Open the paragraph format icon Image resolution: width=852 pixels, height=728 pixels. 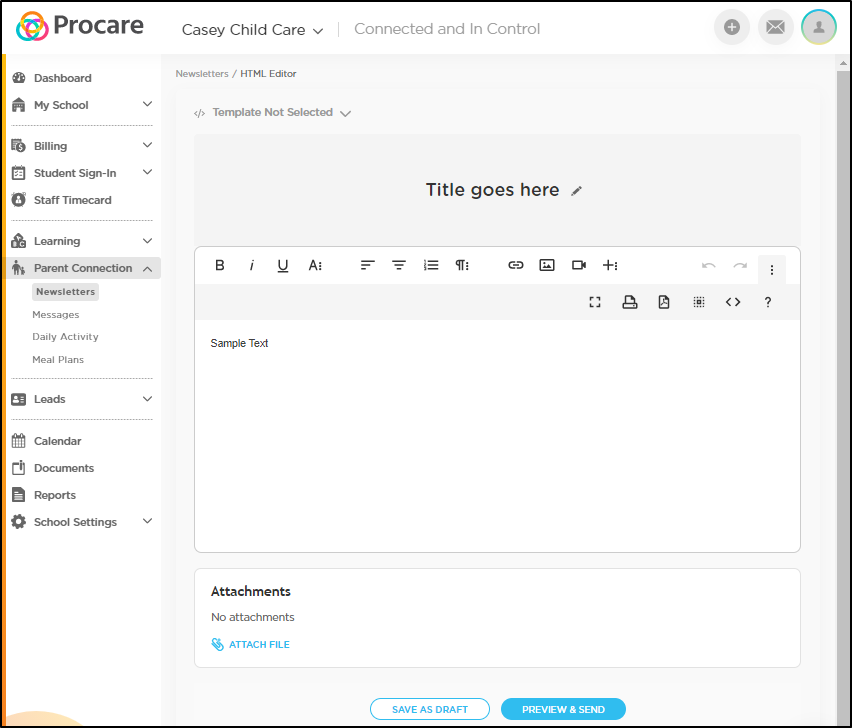tap(462, 265)
